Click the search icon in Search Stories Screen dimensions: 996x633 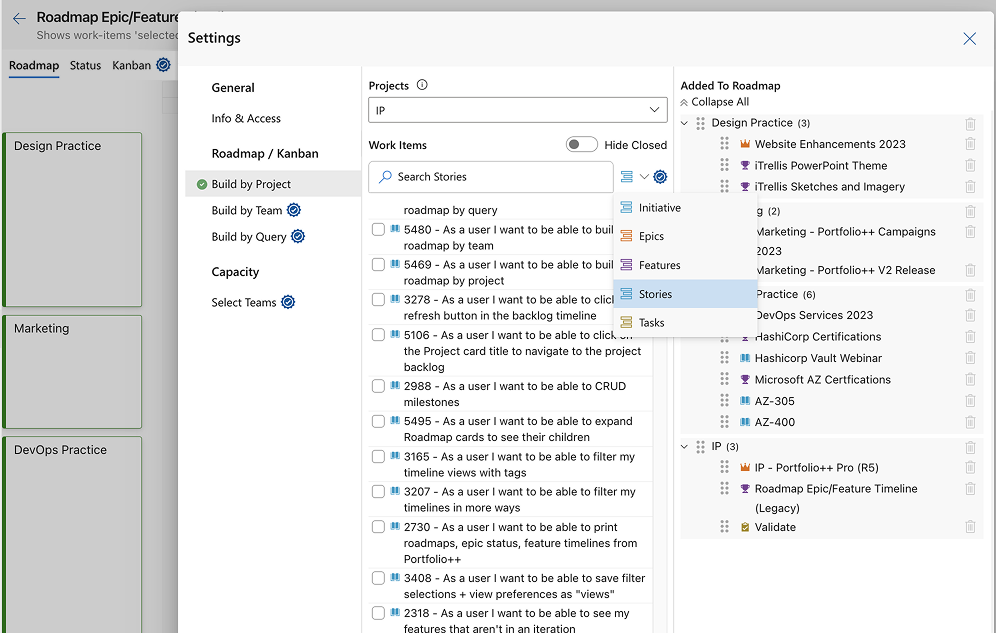[385, 177]
